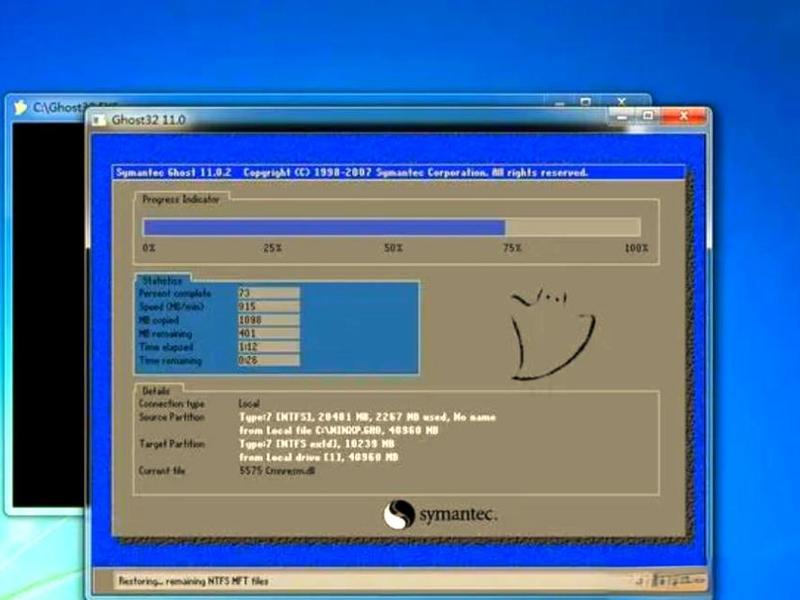Click the current file name starting with 5575
Viewport: 800px width, 600px height.
coord(277,470)
